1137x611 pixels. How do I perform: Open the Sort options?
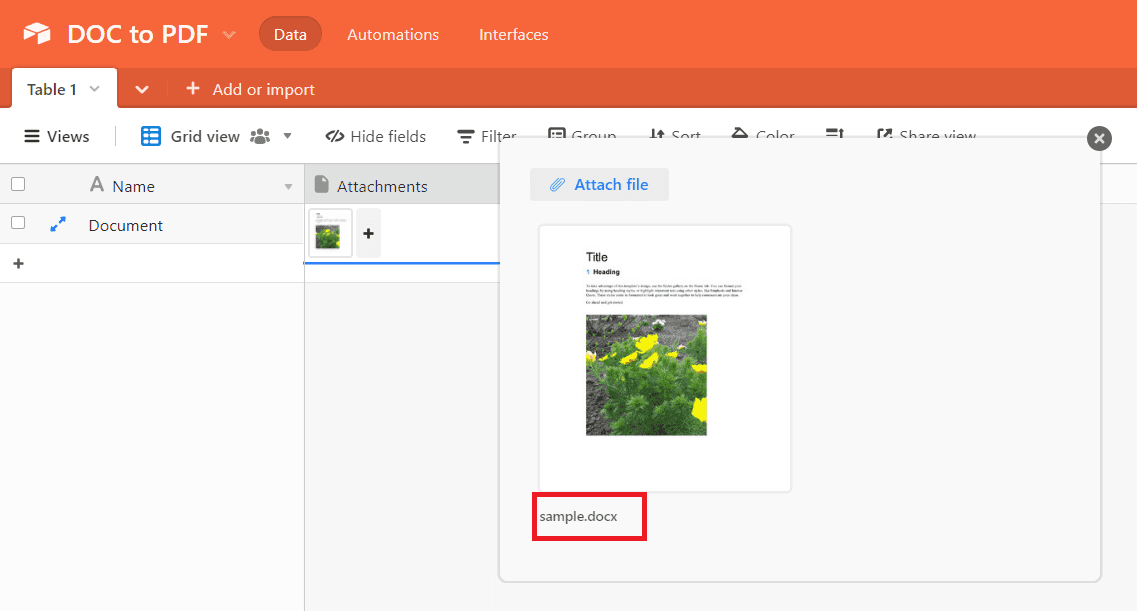[x=675, y=136]
